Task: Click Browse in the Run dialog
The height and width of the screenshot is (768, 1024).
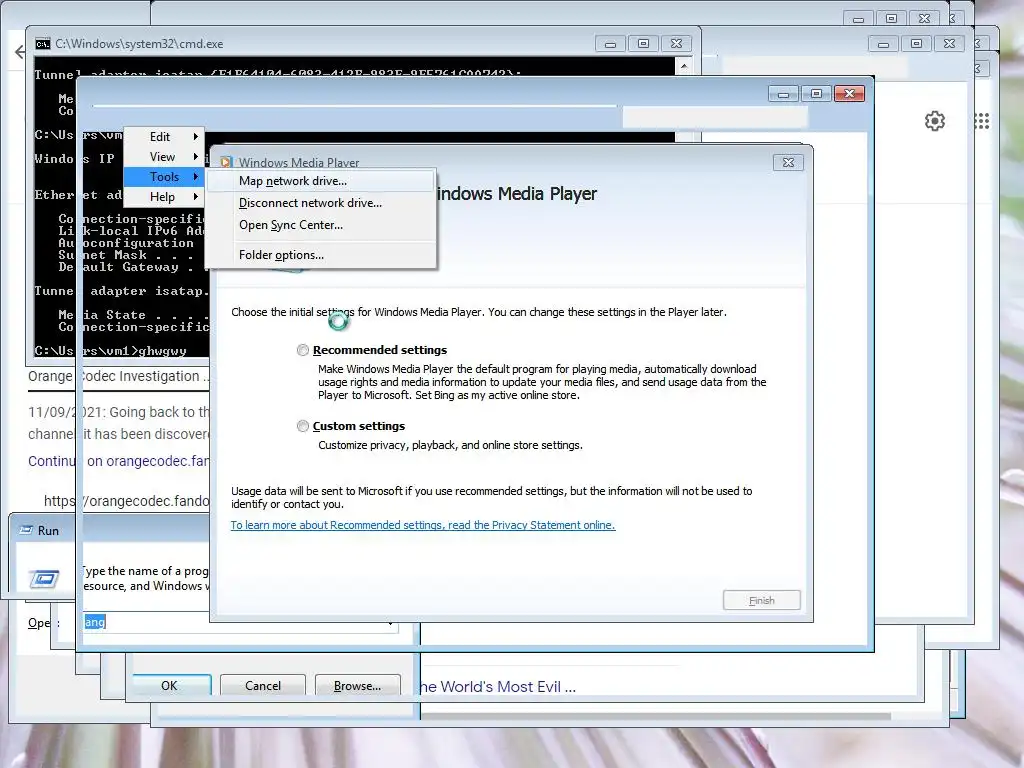Action: (357, 685)
